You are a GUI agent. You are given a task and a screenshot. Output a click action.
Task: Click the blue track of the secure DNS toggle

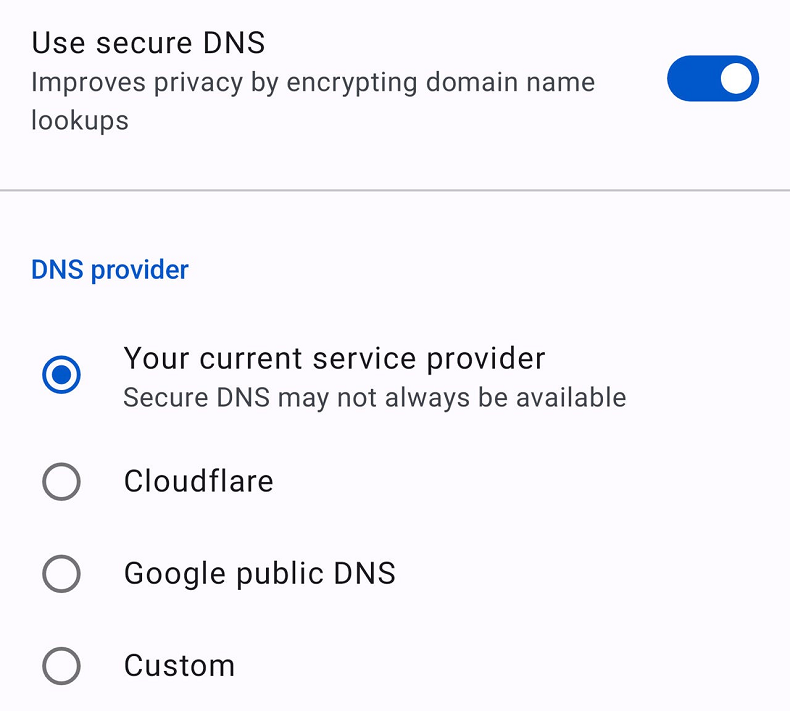[692, 79]
